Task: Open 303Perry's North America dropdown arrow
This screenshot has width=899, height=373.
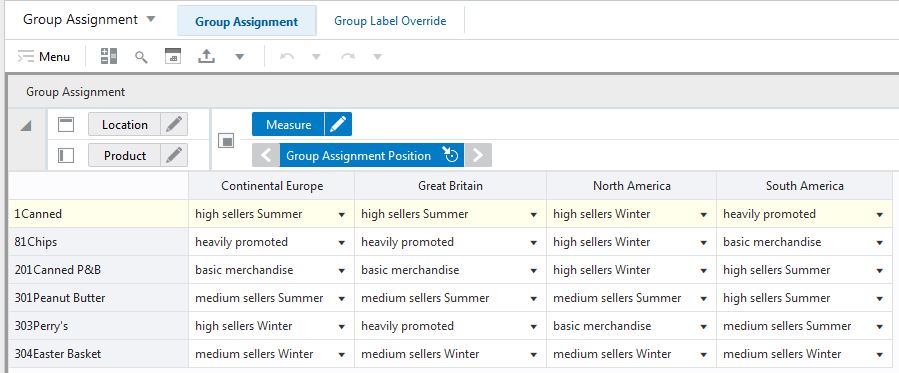Action: 703,327
